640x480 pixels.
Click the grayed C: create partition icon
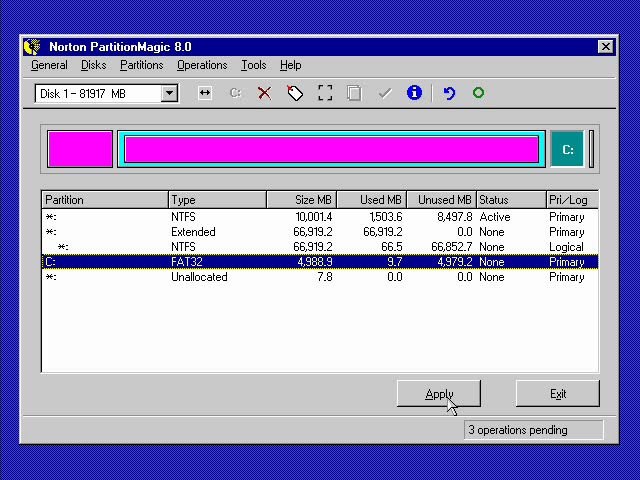tap(235, 93)
